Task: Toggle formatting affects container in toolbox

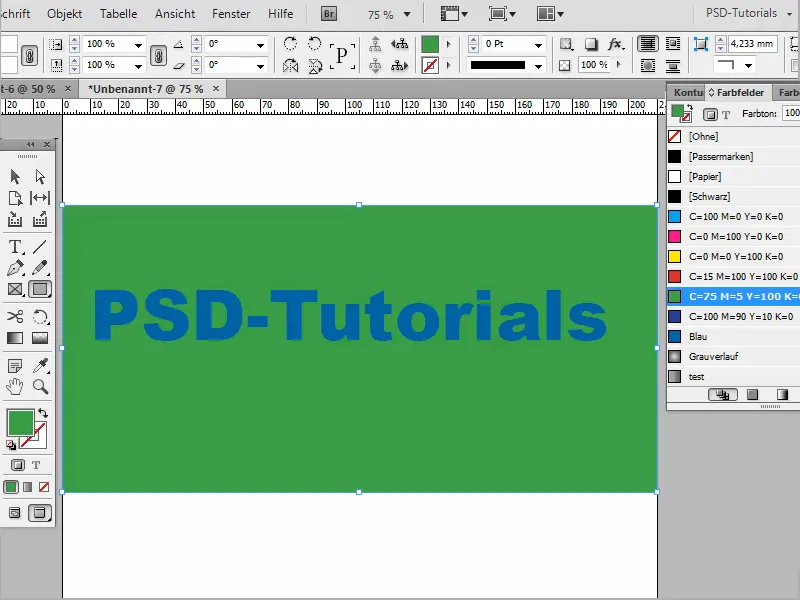Action: pyautogui.click(x=17, y=465)
